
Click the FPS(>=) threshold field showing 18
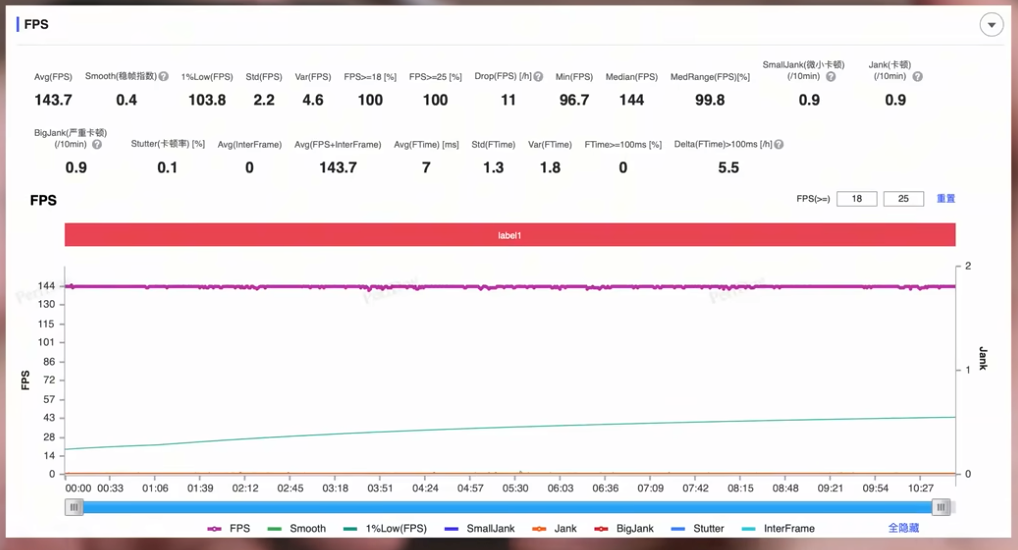[x=857, y=199]
